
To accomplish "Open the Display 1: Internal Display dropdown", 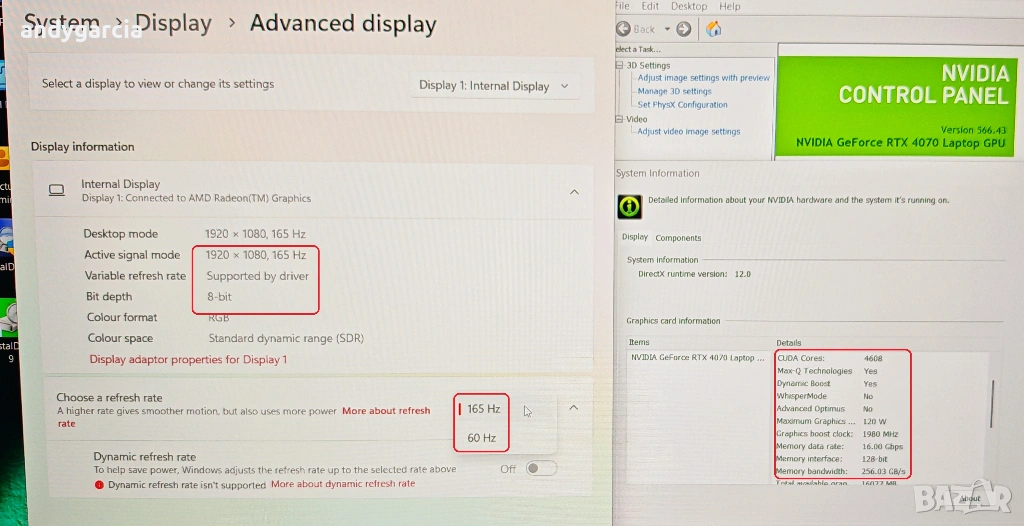I will click(494, 86).
